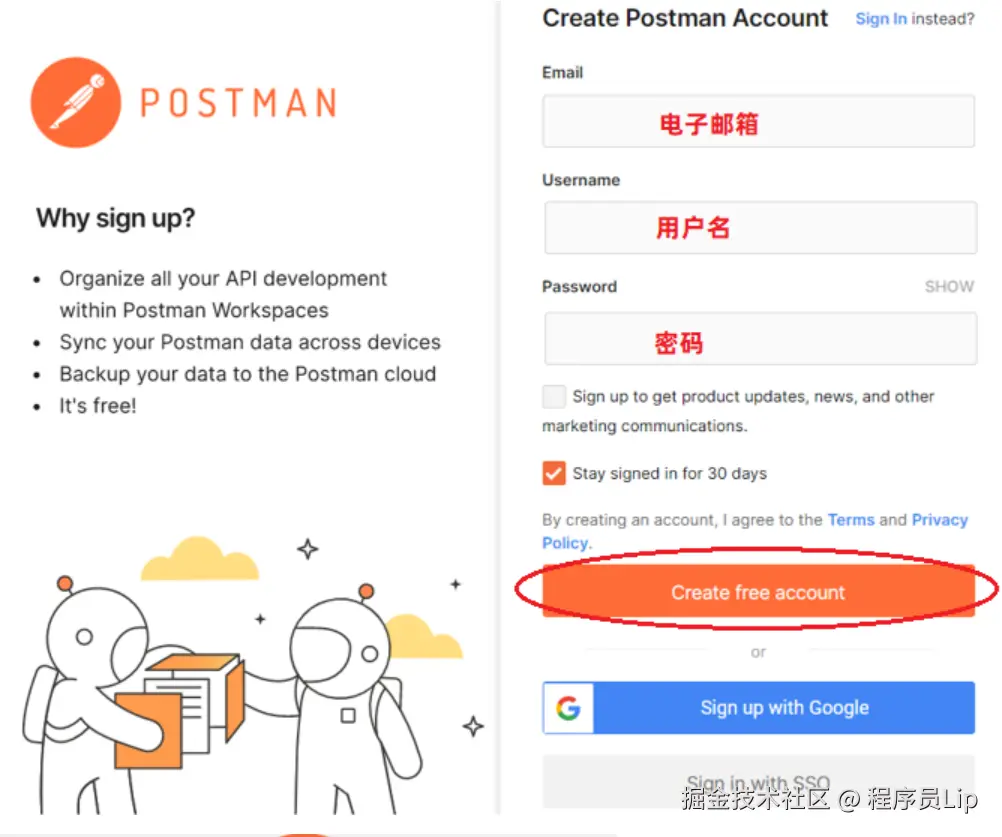Viewport: 1002px width, 837px height.
Task: Click the Postman orange logo icon
Action: tap(75, 102)
